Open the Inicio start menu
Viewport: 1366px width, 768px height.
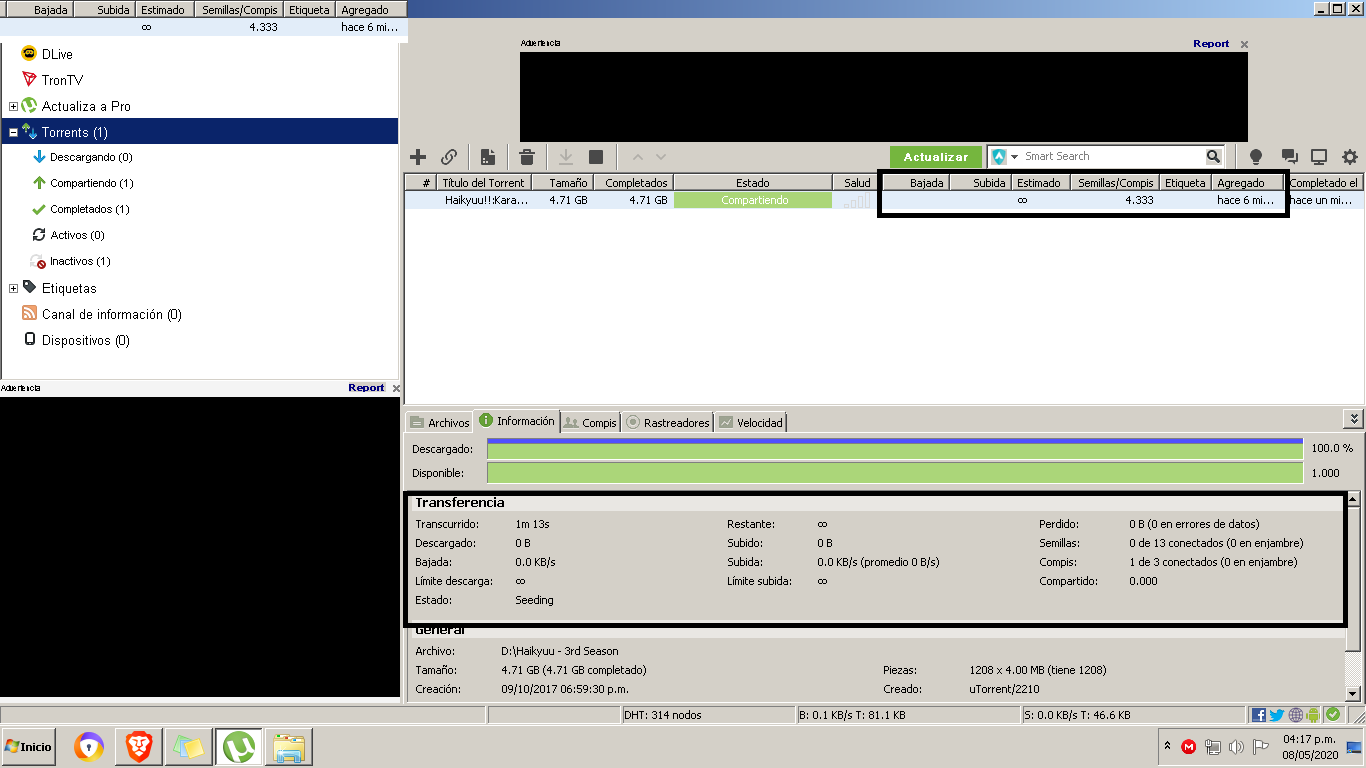pyautogui.click(x=28, y=746)
